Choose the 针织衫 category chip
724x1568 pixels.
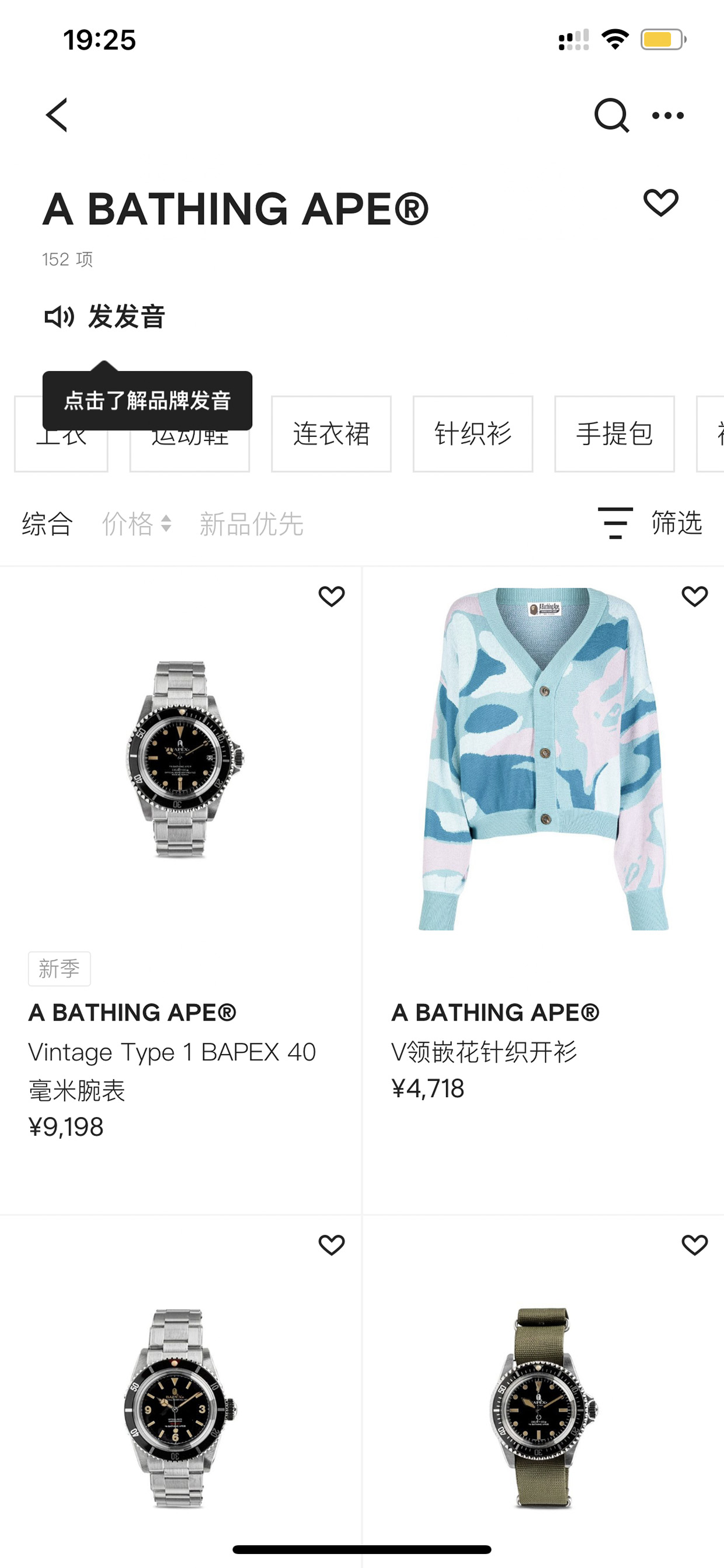pos(473,434)
